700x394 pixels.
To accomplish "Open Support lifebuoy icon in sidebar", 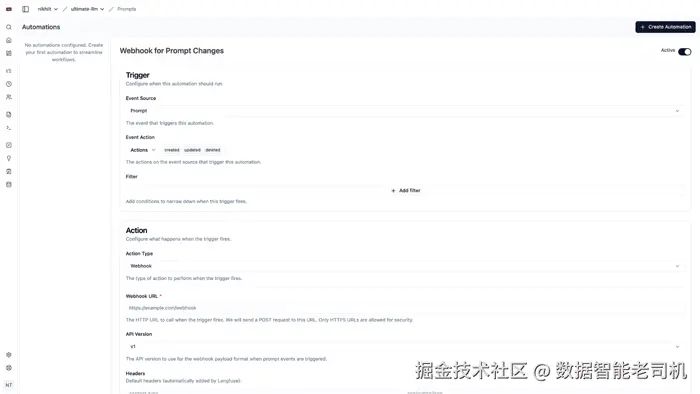I will click(8, 368).
